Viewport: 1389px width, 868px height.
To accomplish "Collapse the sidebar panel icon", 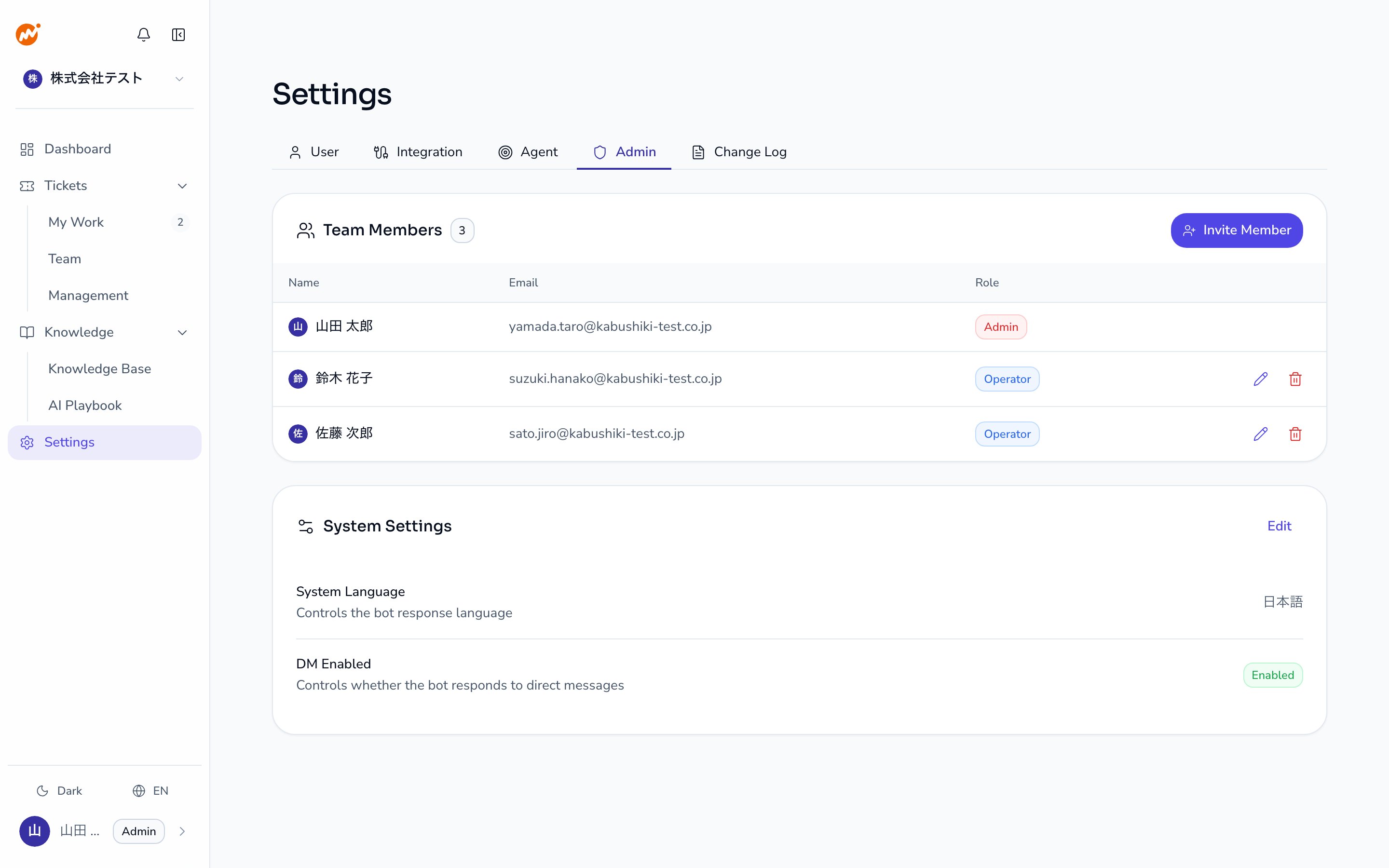I will coord(178,34).
